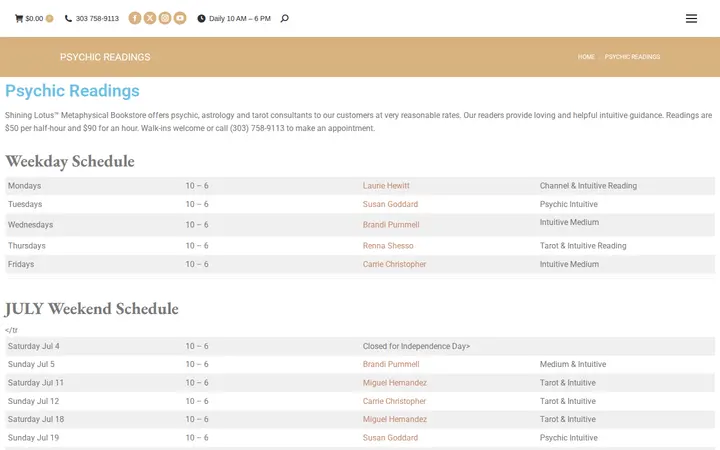Screen dimensions: 720x450
Task: Open Carrie Christopher link on Sunday Jul 12
Action: pyautogui.click(x=394, y=401)
